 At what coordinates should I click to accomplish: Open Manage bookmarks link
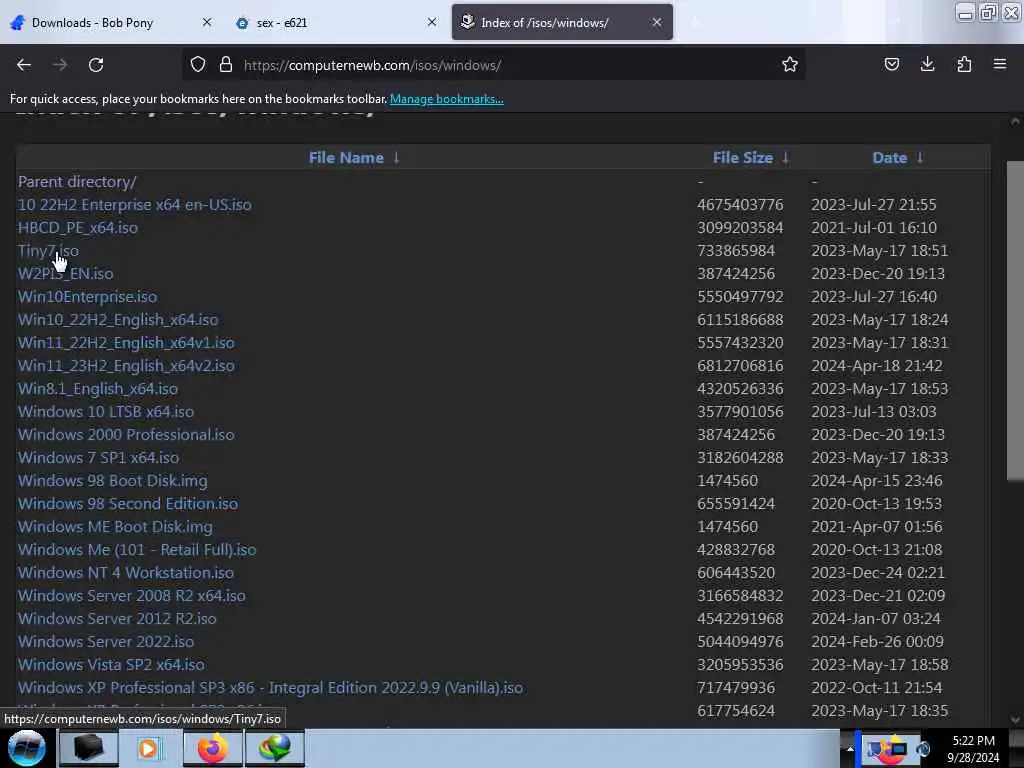pos(447,99)
